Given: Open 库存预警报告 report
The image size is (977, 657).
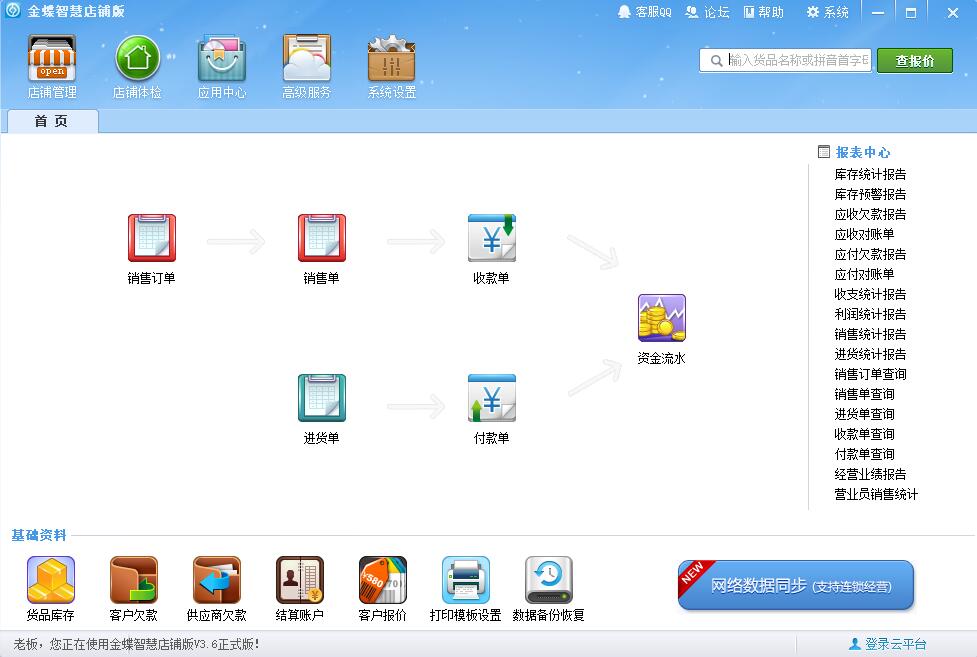Looking at the screenshot, I should pyautogui.click(x=870, y=194).
